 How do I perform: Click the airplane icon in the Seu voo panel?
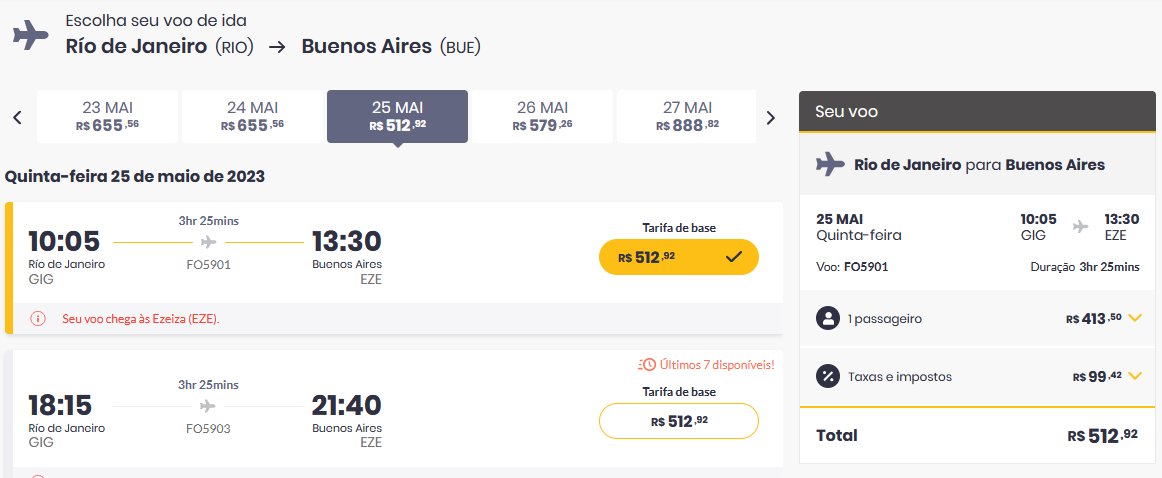[830, 165]
